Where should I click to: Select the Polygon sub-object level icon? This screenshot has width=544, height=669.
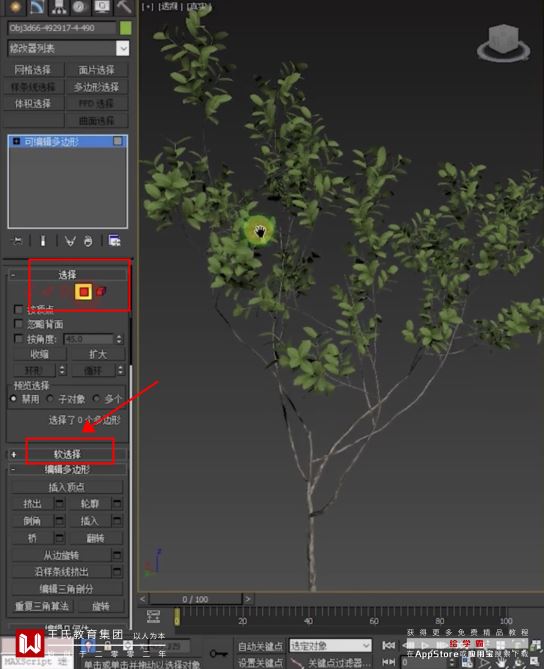pos(84,292)
